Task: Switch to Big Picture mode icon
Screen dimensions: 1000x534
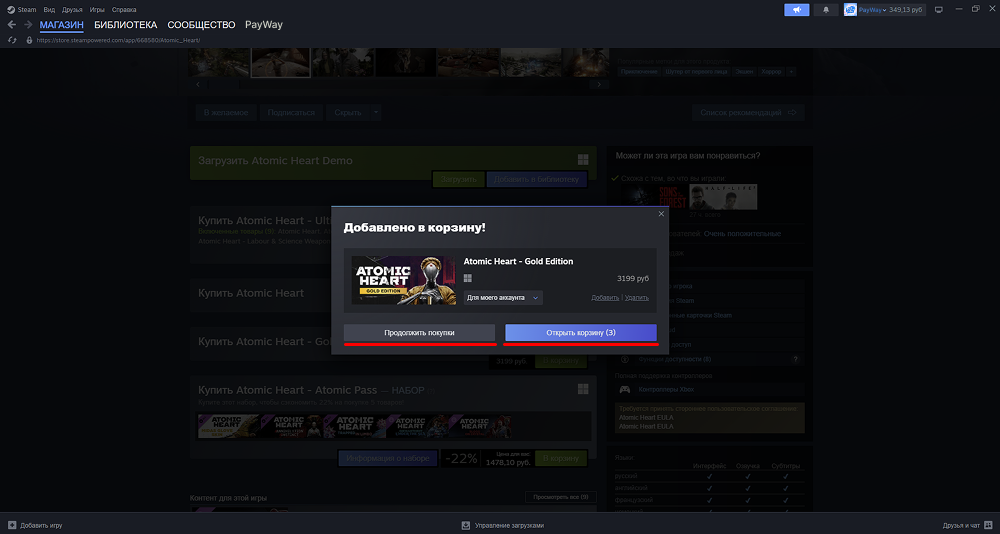Action: coord(938,10)
